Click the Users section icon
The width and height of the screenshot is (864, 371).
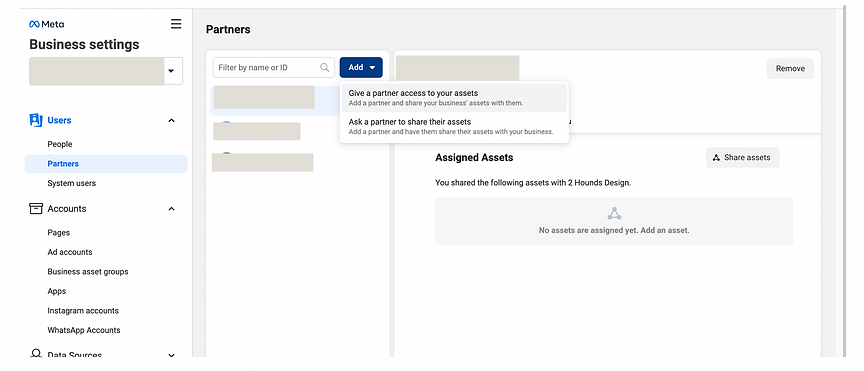point(36,120)
